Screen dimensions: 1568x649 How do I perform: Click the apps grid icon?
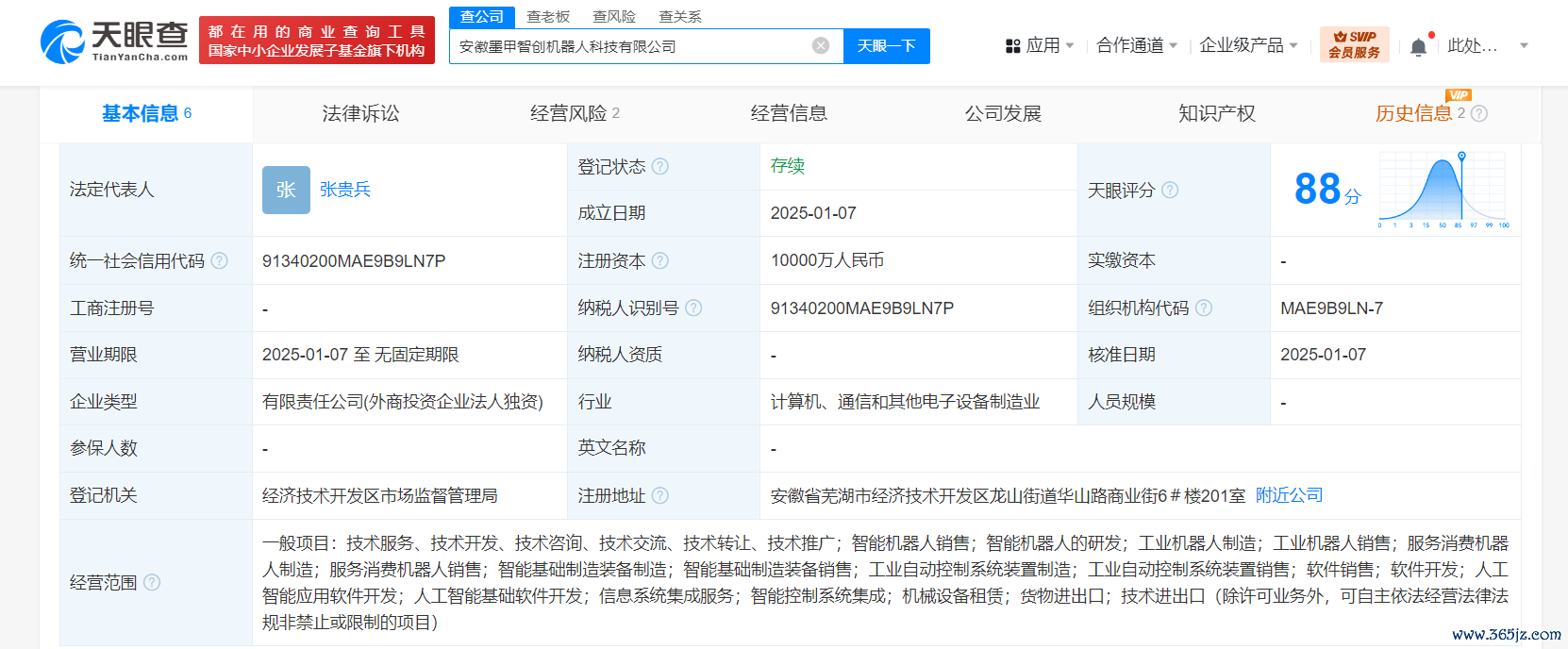(1013, 45)
